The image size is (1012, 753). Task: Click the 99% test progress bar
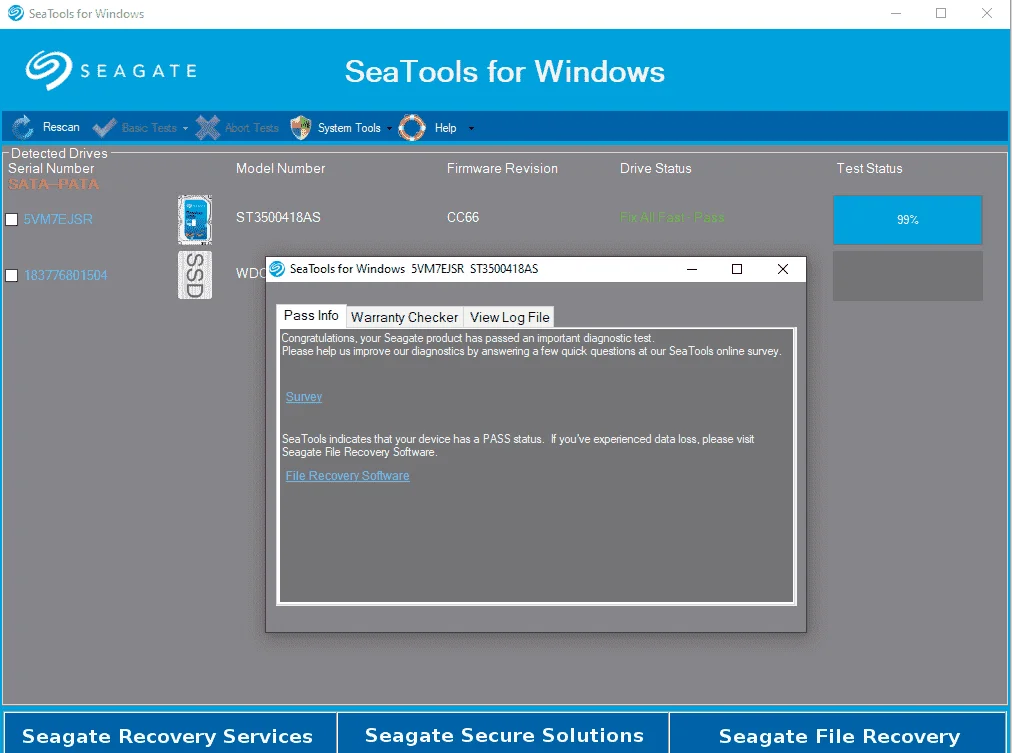pos(907,219)
